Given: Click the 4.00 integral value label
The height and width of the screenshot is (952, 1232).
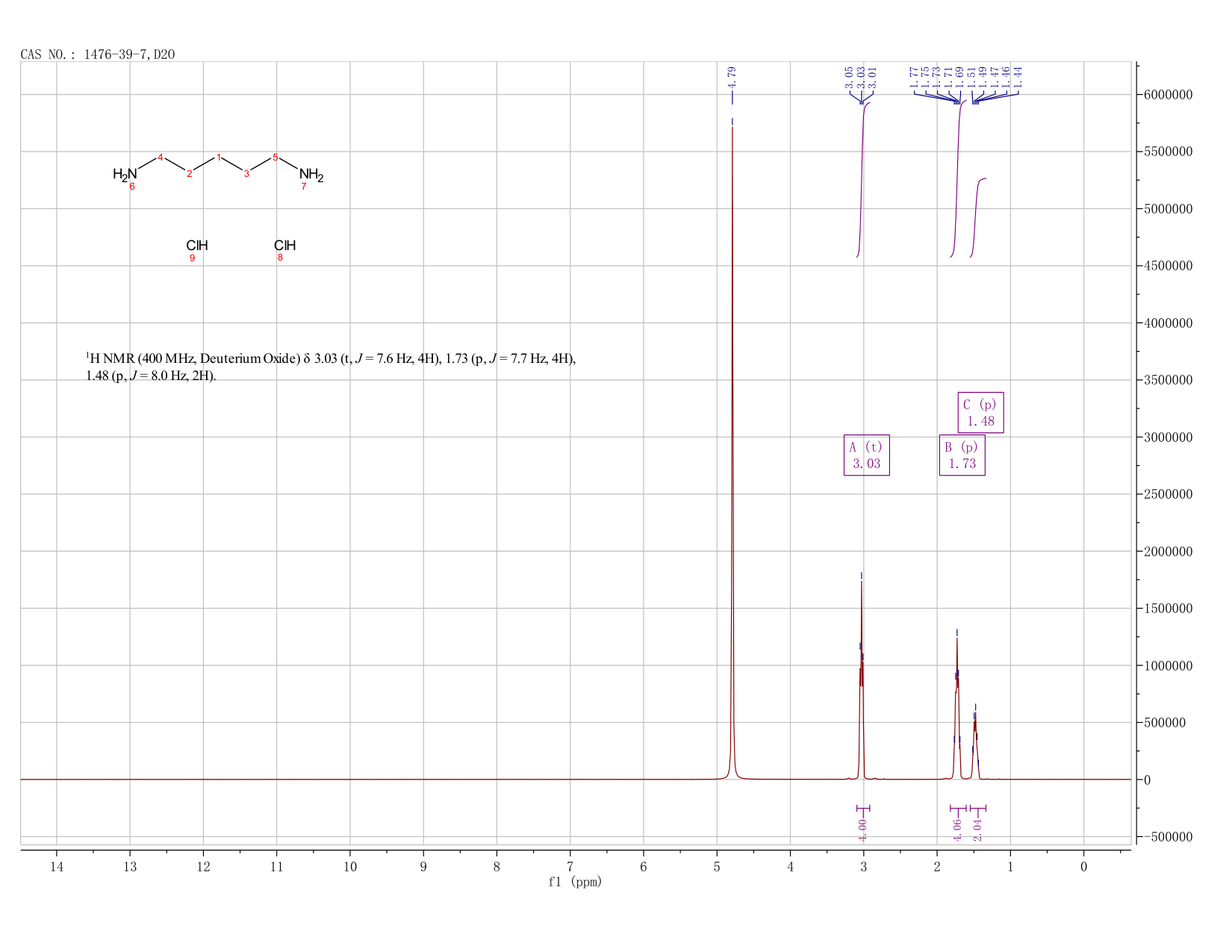Looking at the screenshot, I should coord(862,830).
